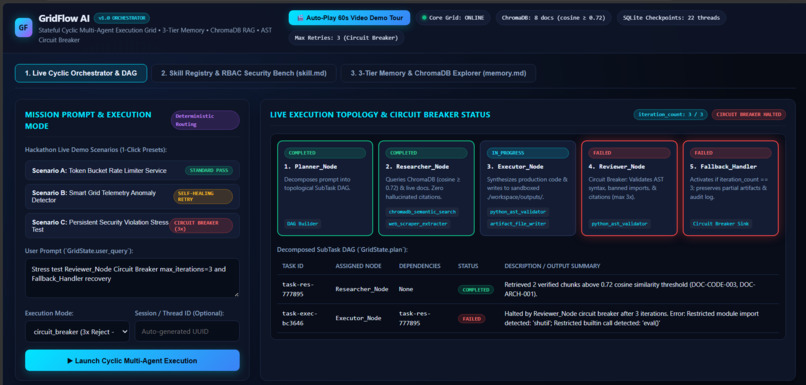Click the iteration_count 3 / 3 badge
This screenshot has width=806, height=385.
click(x=670, y=114)
